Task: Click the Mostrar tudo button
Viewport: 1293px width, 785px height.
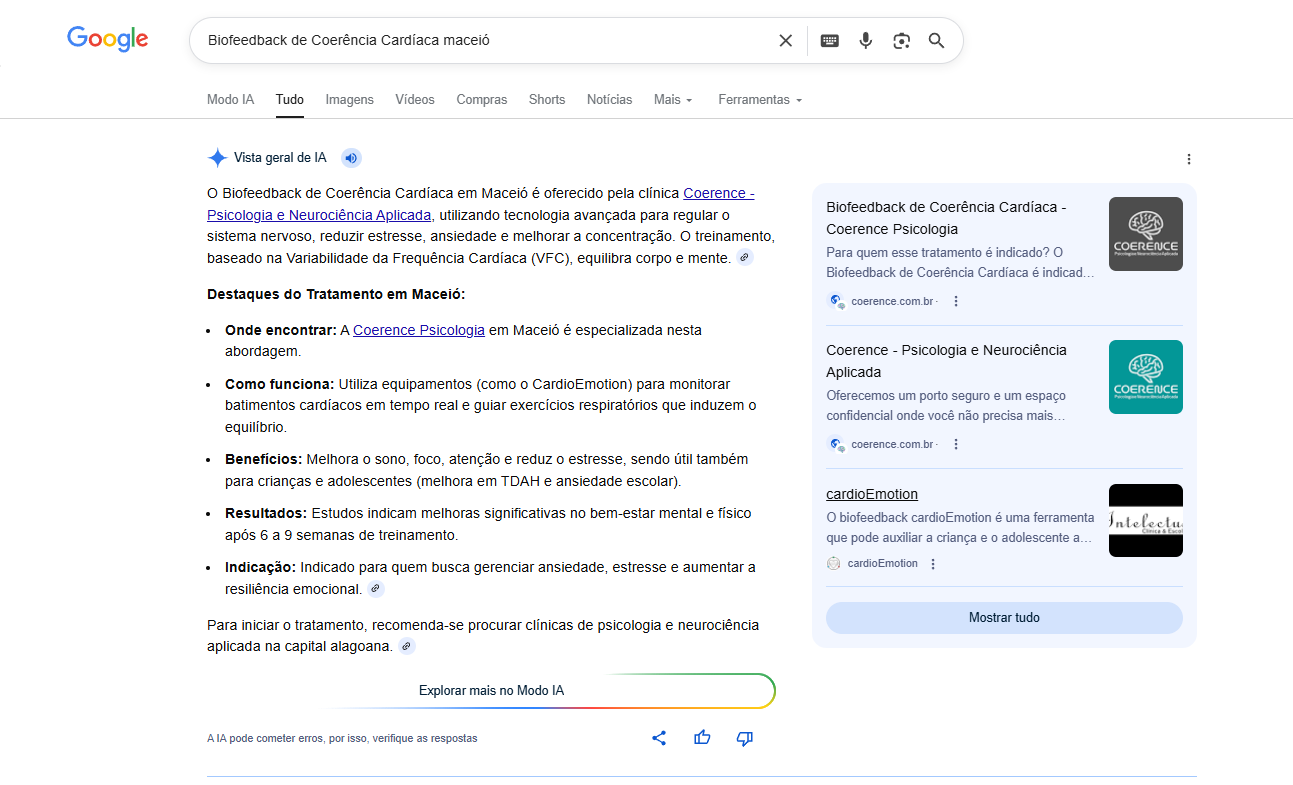Action: tap(1004, 618)
